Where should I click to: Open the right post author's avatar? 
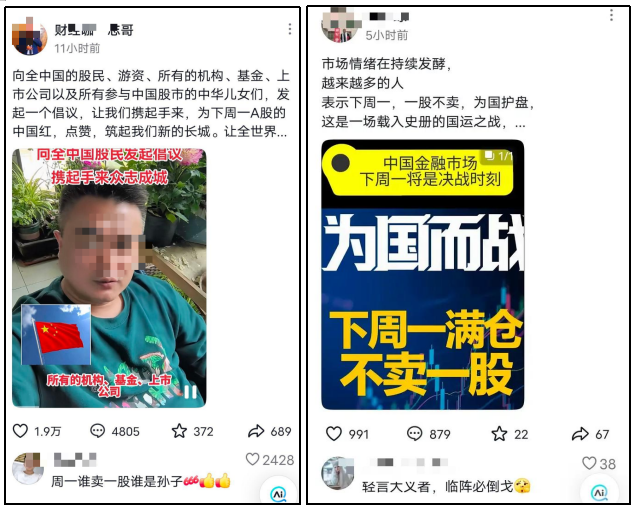(339, 25)
